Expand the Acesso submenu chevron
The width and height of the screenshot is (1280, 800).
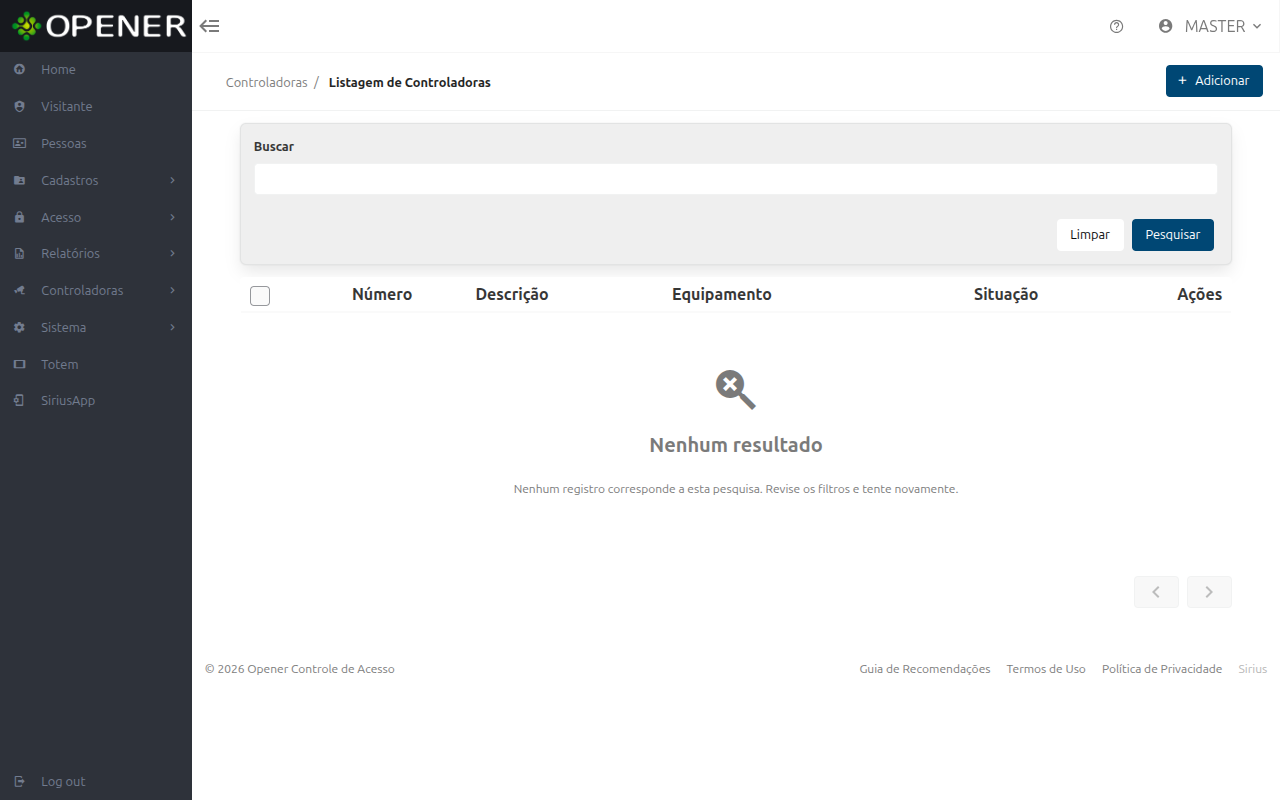[x=173, y=217]
